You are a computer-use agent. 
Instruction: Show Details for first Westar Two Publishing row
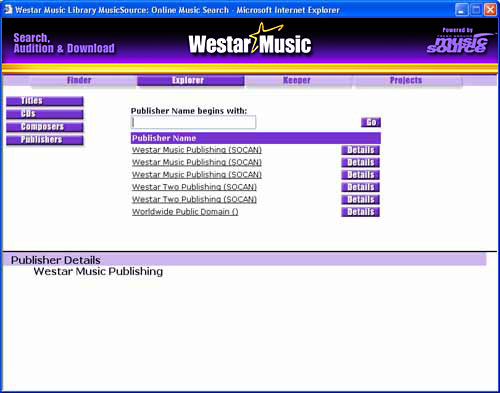click(x=360, y=187)
